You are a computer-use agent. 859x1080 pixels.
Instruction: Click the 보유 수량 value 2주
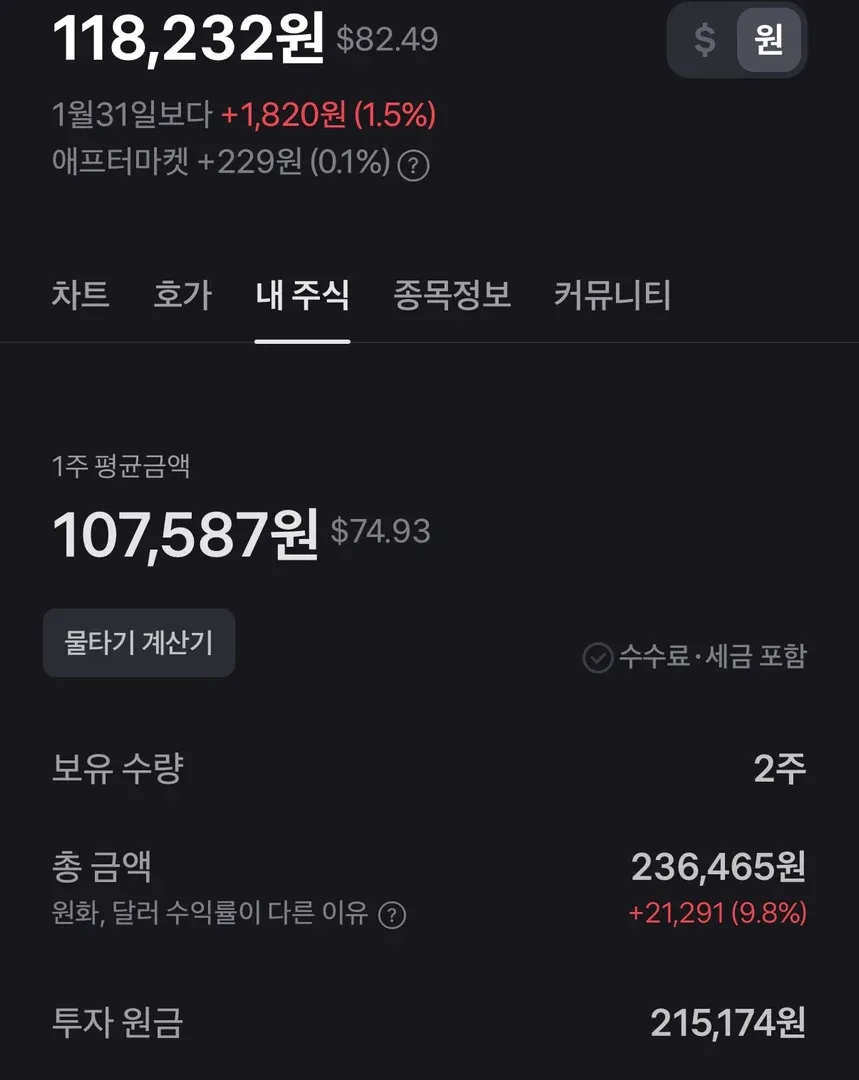point(780,769)
